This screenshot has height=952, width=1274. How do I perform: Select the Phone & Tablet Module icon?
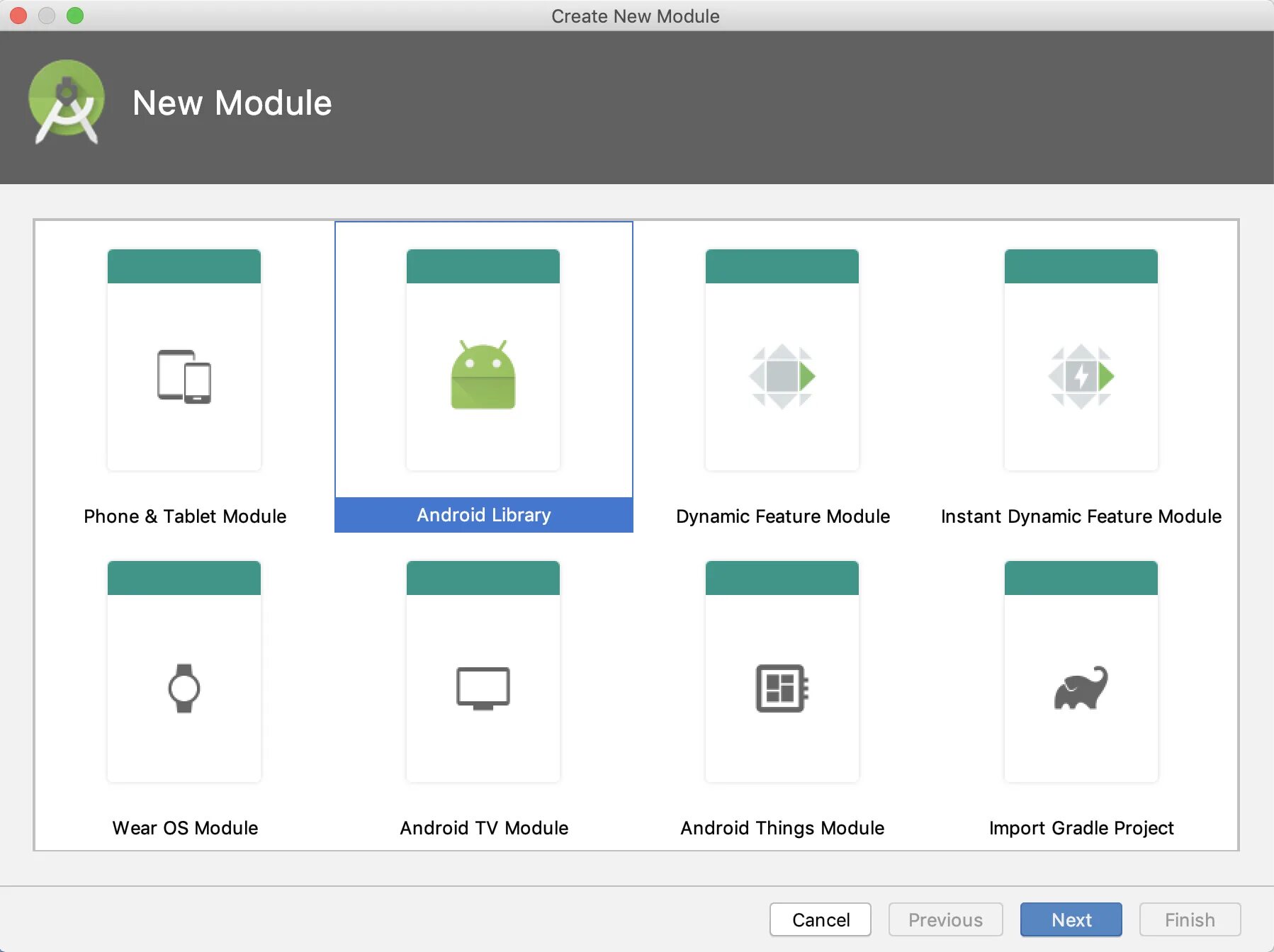184,377
